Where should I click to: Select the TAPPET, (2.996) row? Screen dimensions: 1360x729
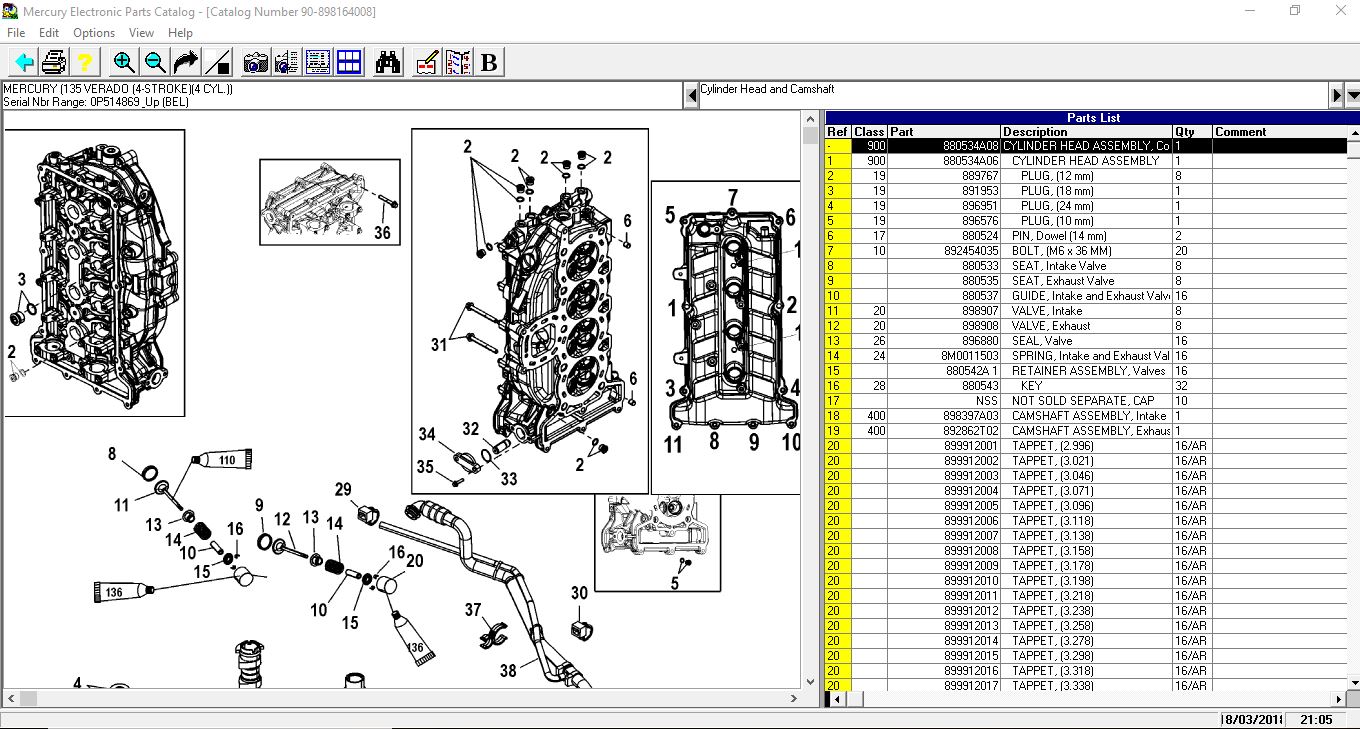click(1086, 446)
